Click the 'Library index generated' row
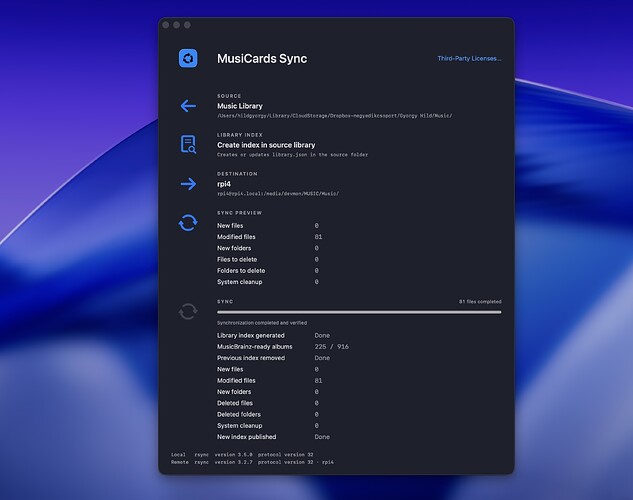 (274, 335)
